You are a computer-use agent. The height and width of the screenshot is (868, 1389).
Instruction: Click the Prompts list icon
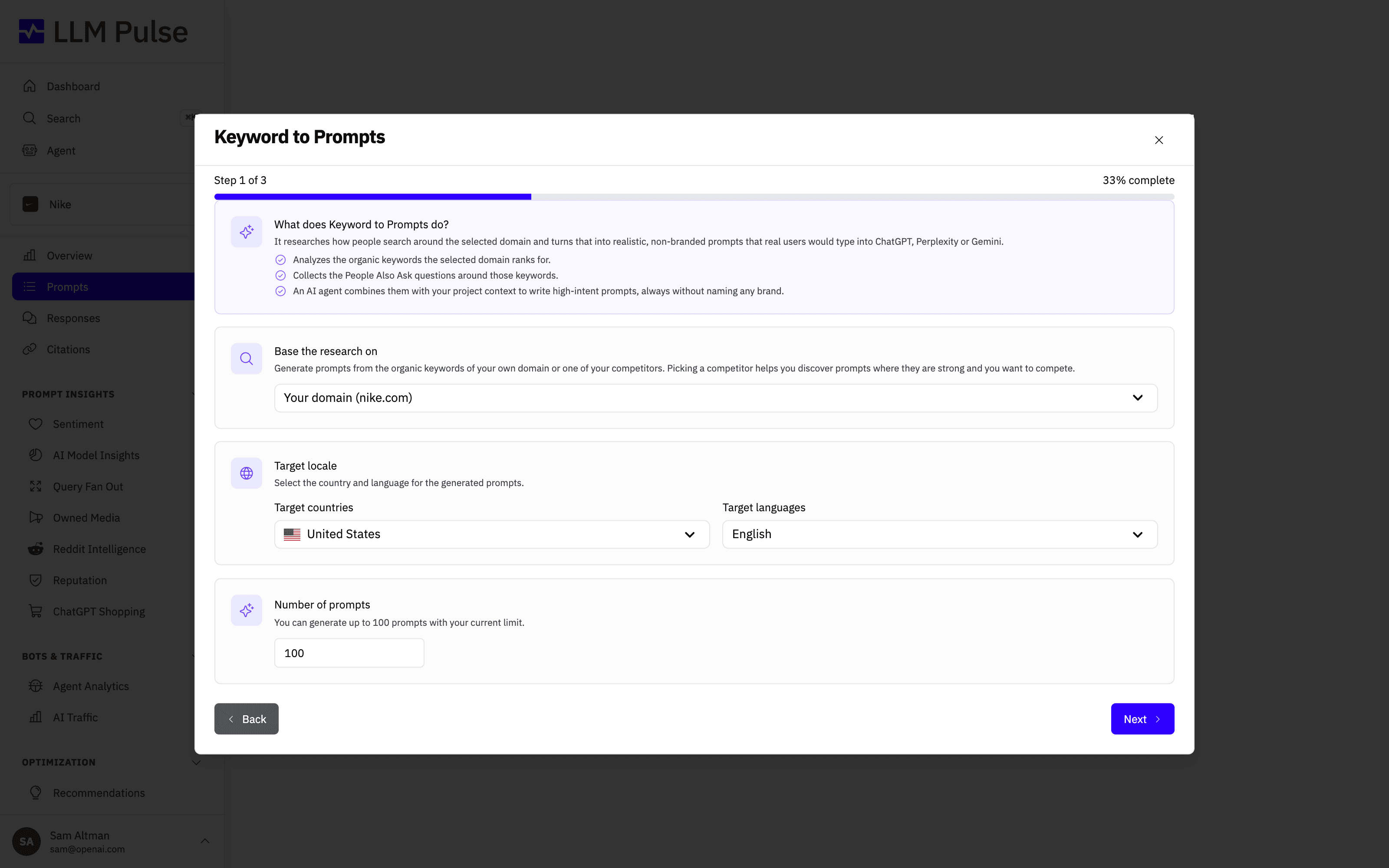30,286
